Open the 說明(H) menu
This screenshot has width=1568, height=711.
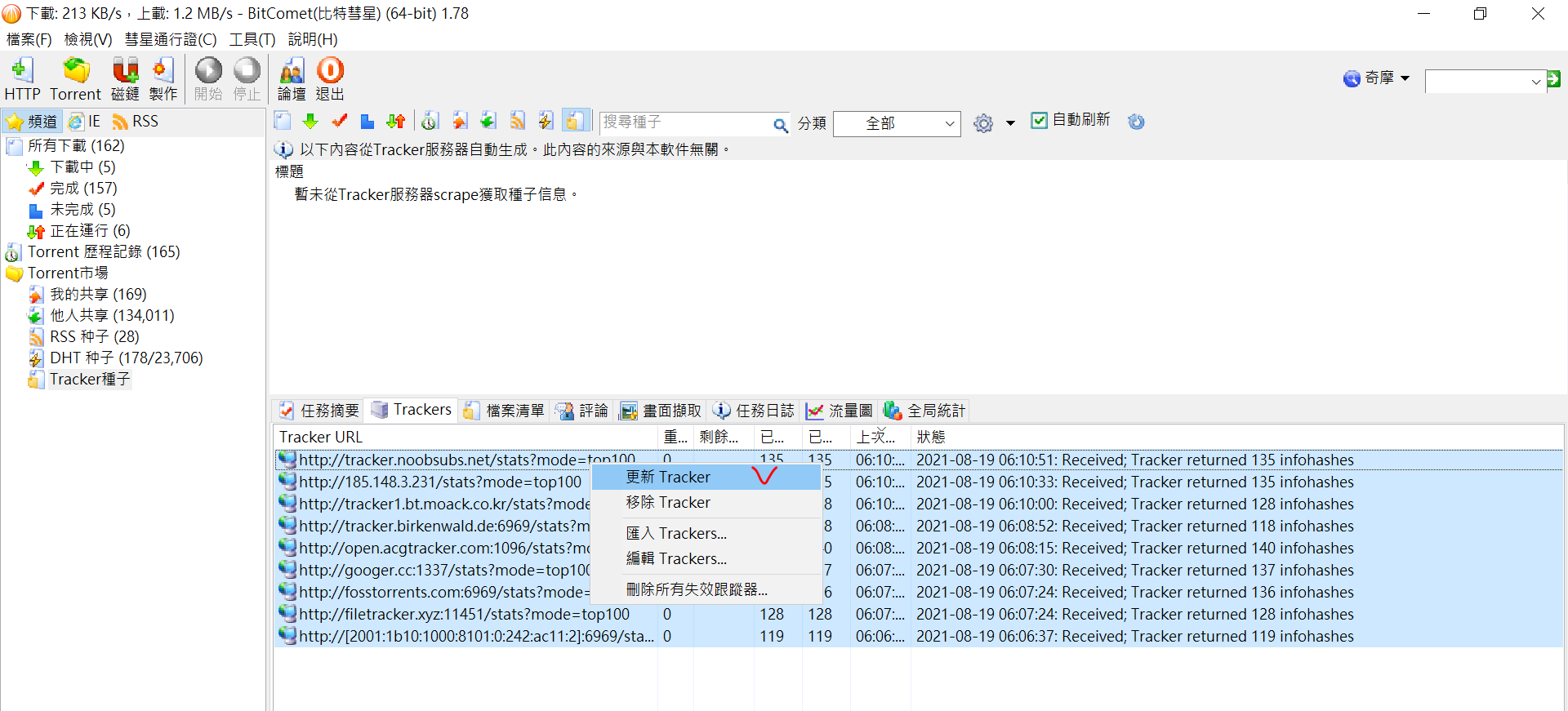[x=313, y=39]
